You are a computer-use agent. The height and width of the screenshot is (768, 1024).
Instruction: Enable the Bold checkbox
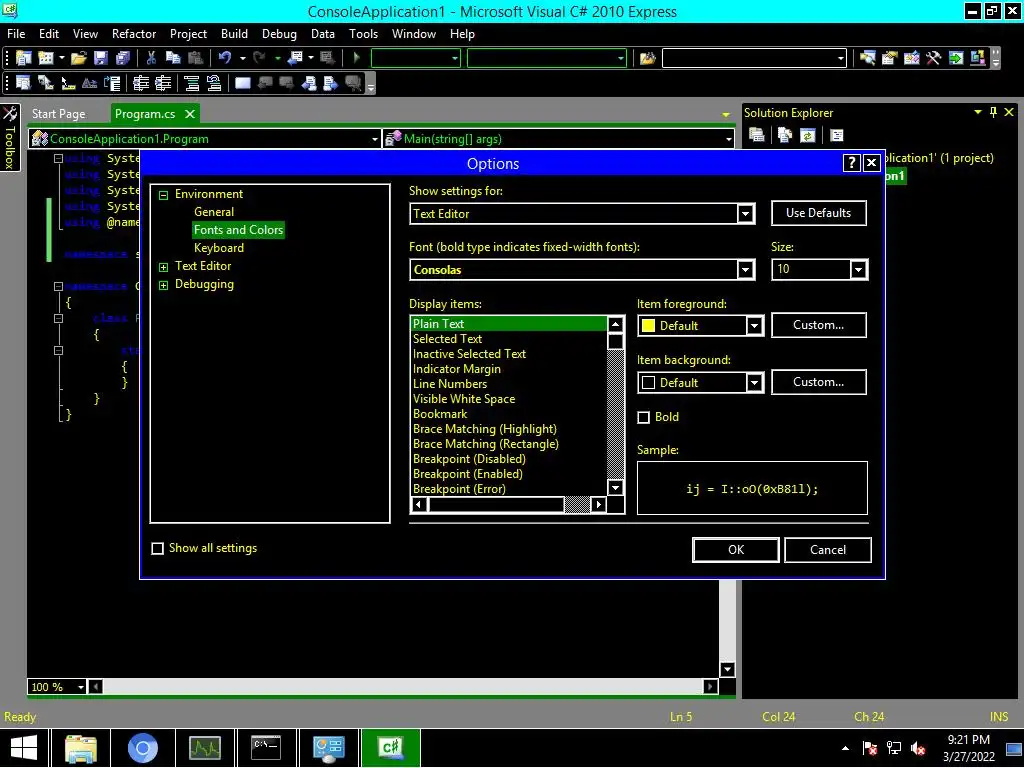tap(644, 417)
